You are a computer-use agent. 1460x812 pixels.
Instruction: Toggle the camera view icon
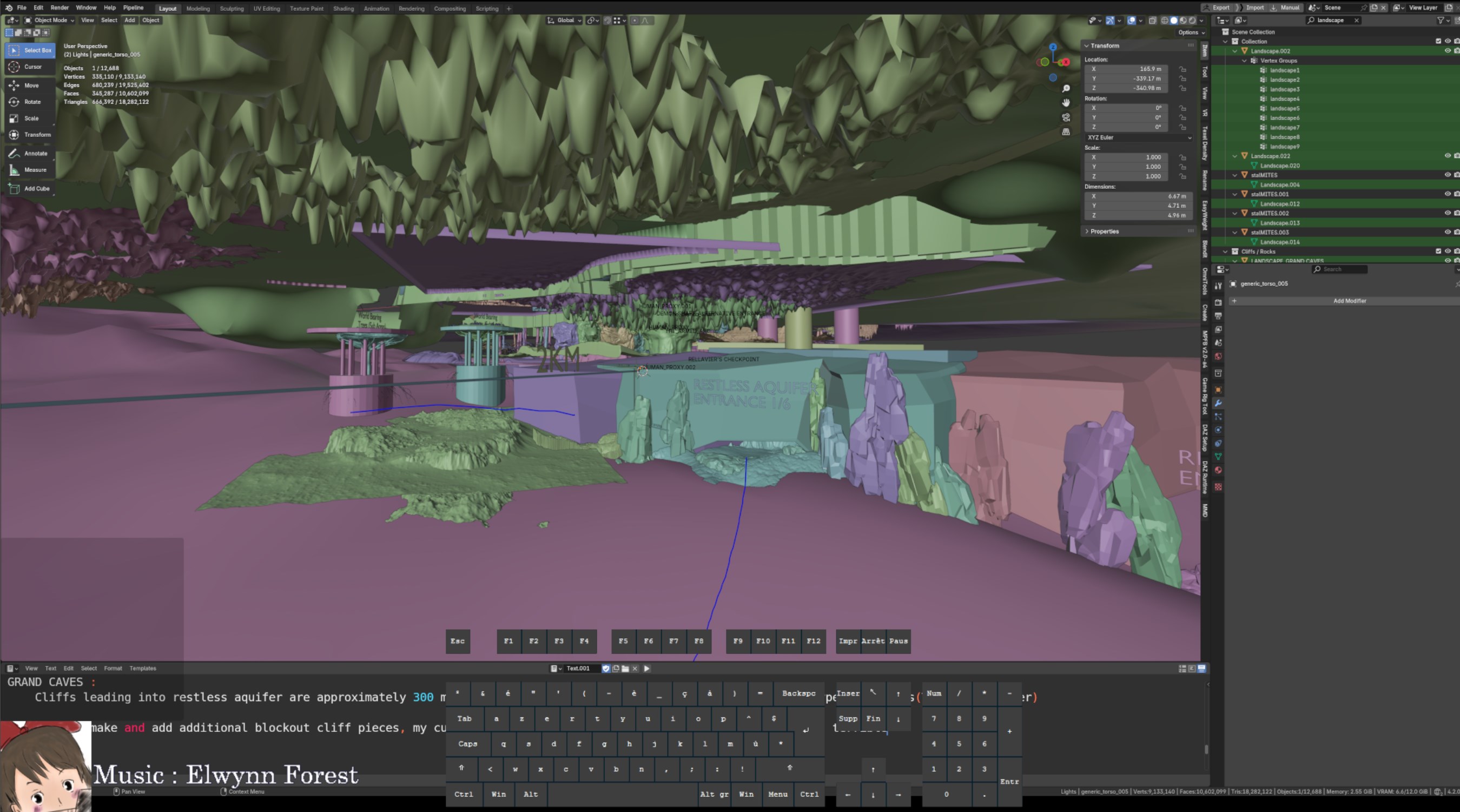[x=1066, y=117]
